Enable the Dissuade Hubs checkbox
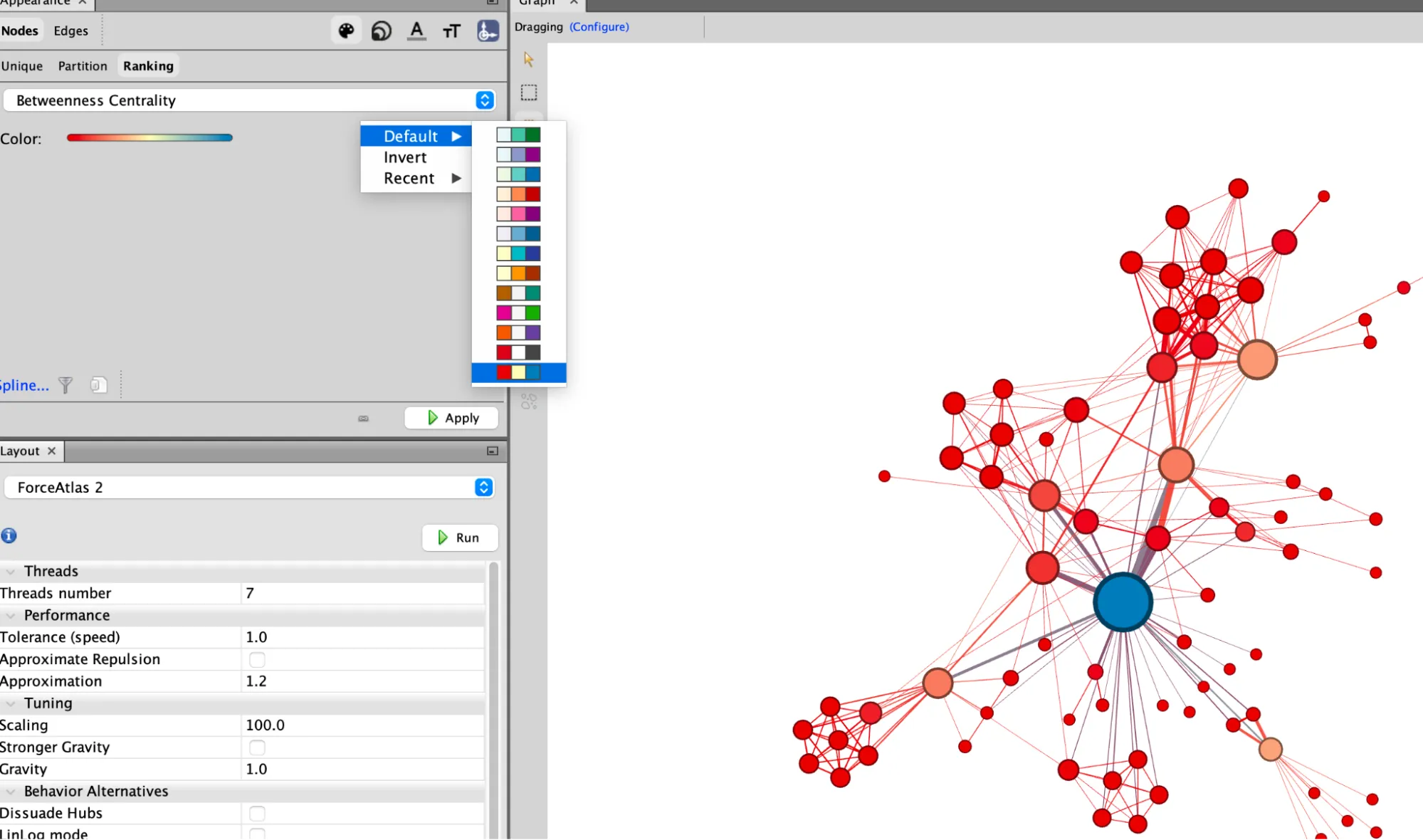The width and height of the screenshot is (1423, 840). tap(257, 813)
